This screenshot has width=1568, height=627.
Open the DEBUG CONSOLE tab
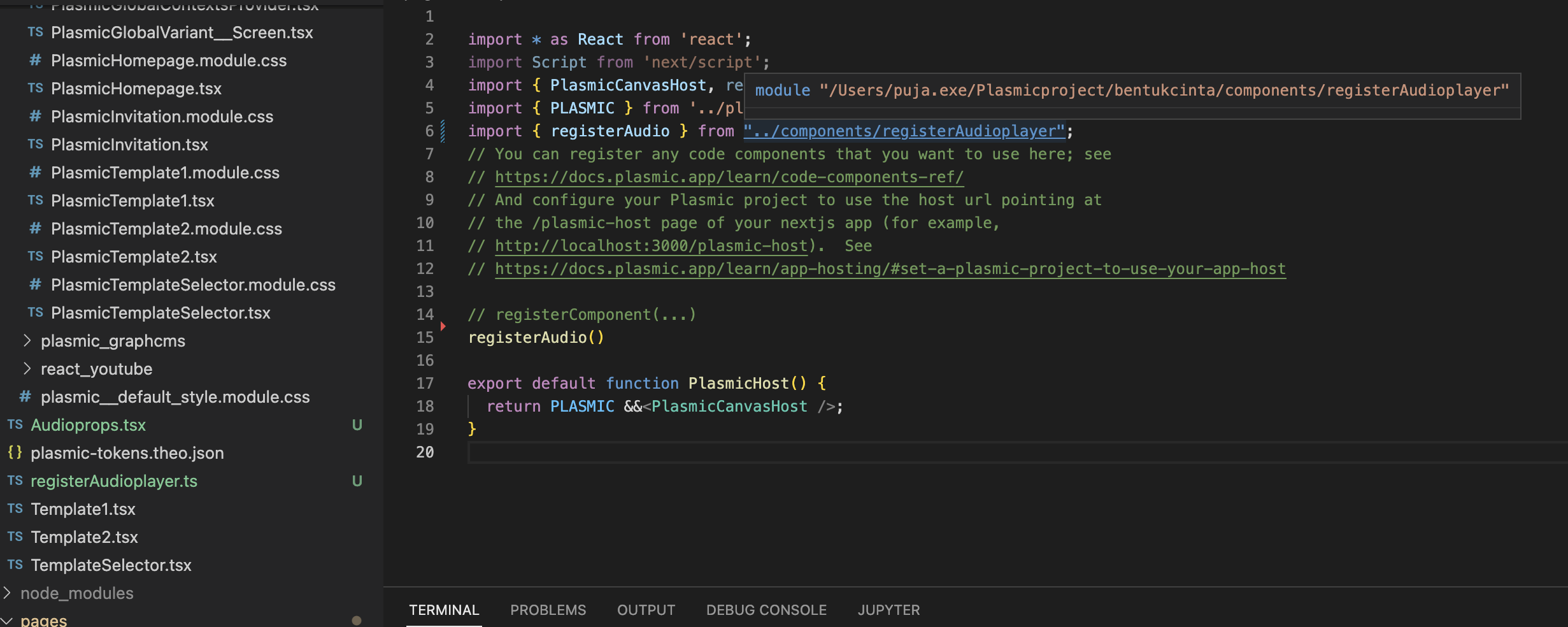click(x=766, y=610)
